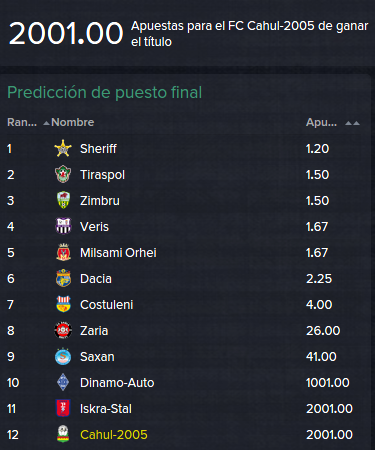Open Milsami Orhei via its crest

(x=63, y=252)
